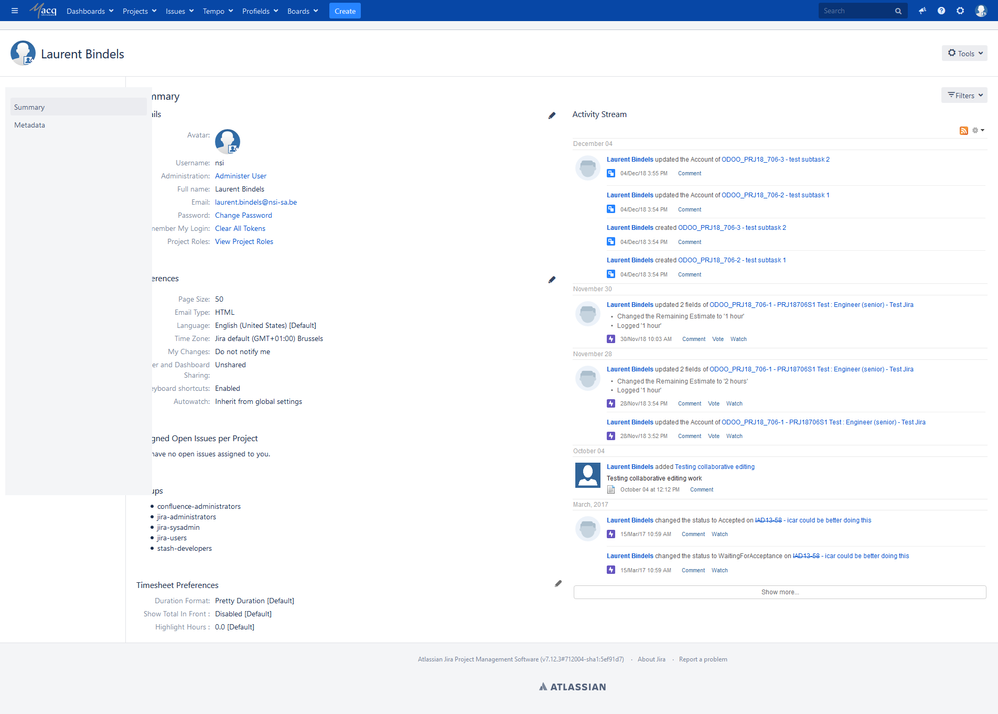Image resolution: width=998 pixels, height=714 pixels.
Task: Select the Summary sidebar item
Action: coord(30,107)
